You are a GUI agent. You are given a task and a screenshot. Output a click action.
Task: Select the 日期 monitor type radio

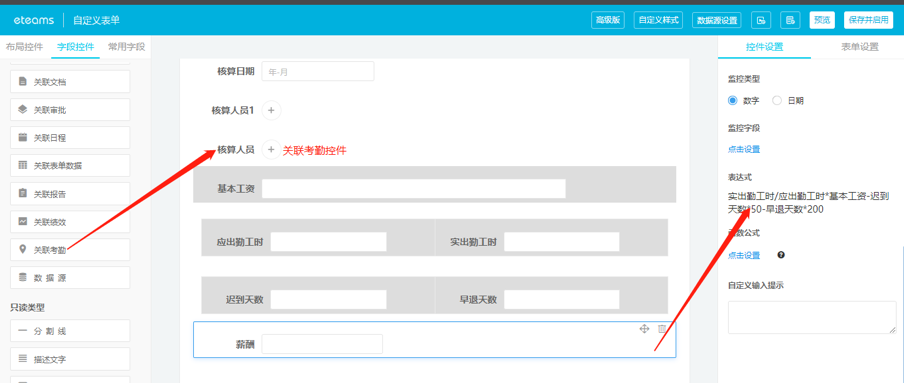[x=777, y=100]
